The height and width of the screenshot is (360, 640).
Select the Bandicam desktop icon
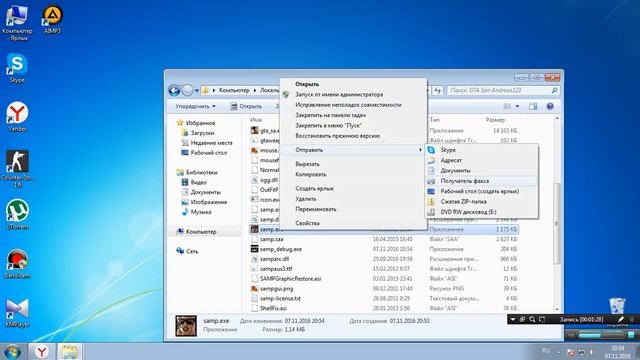(x=17, y=264)
